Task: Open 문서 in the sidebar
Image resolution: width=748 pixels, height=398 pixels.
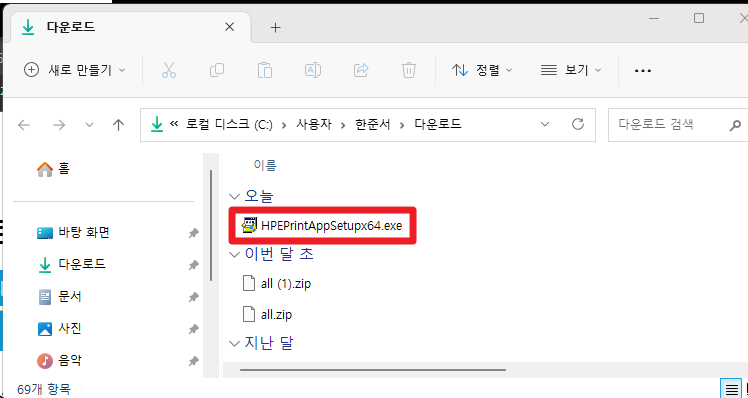Action: click(x=60, y=297)
